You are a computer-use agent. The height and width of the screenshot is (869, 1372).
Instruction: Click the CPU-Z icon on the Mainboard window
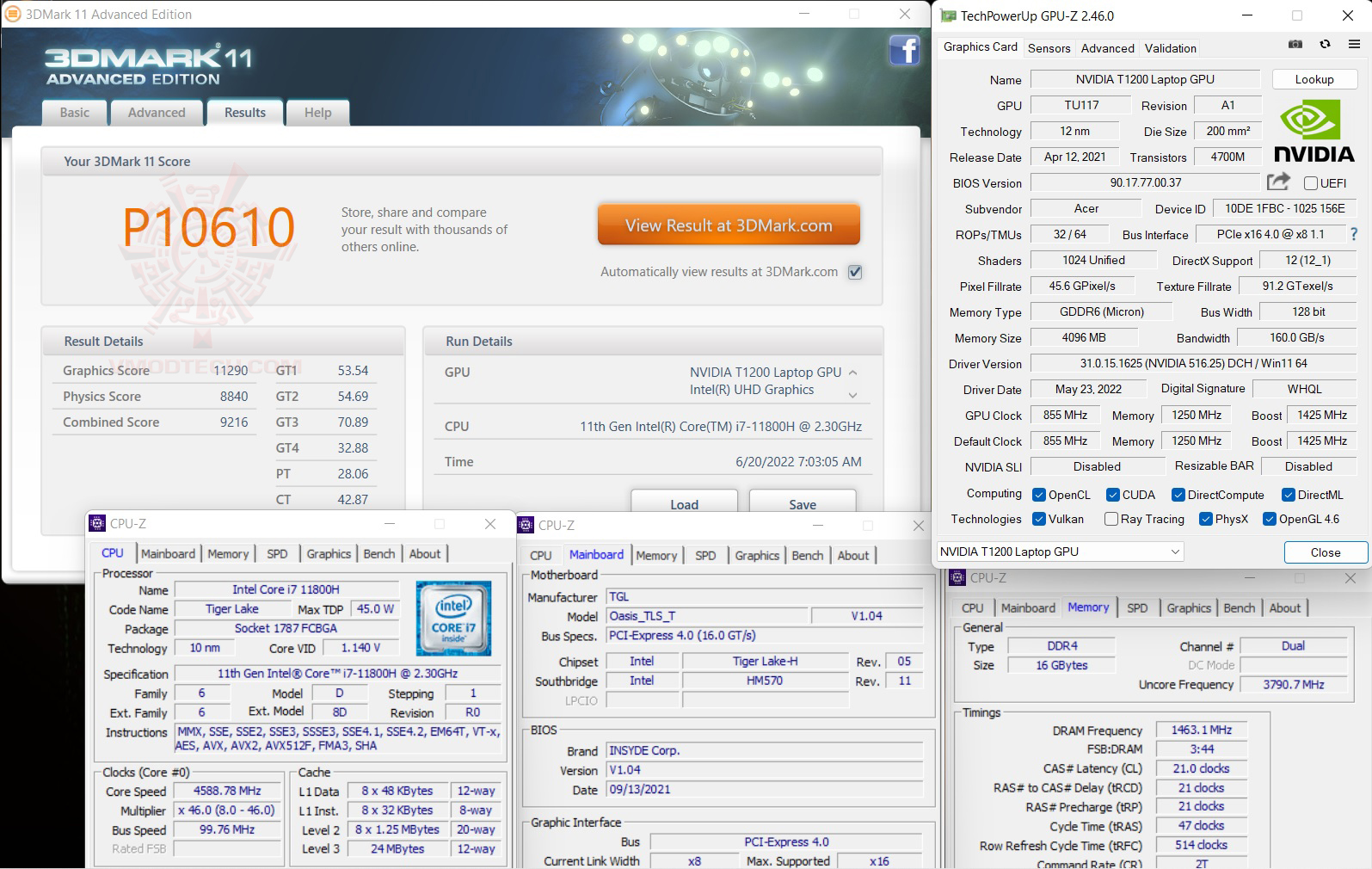point(526,525)
